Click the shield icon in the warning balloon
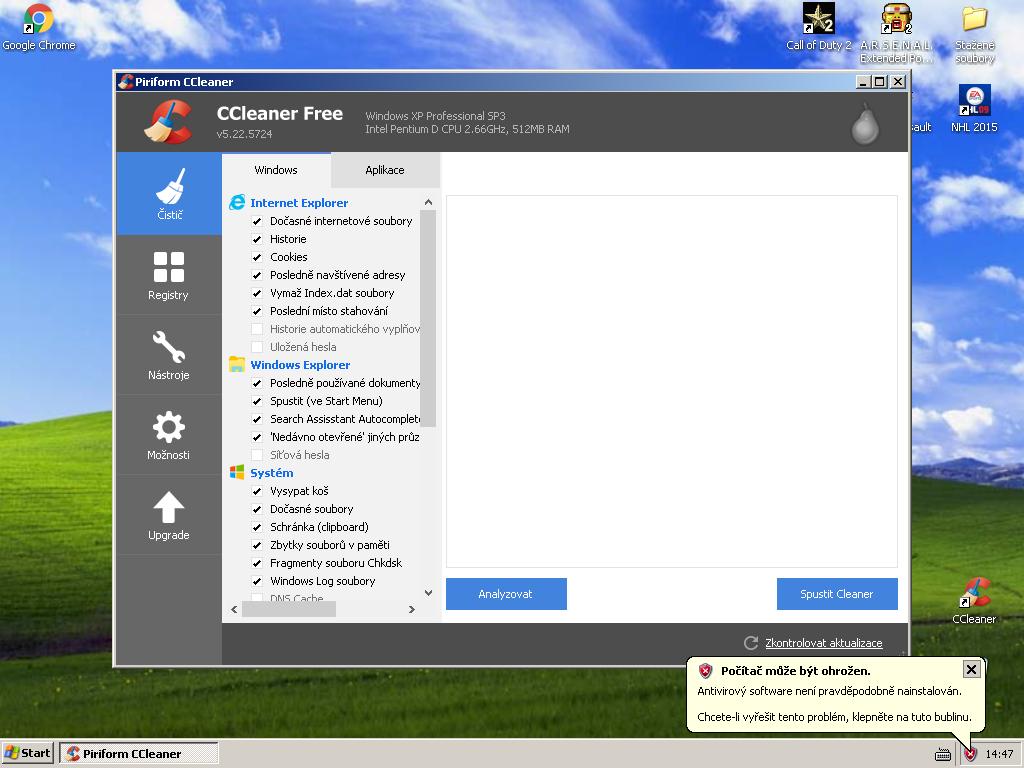The width and height of the screenshot is (1024, 768). 705,670
